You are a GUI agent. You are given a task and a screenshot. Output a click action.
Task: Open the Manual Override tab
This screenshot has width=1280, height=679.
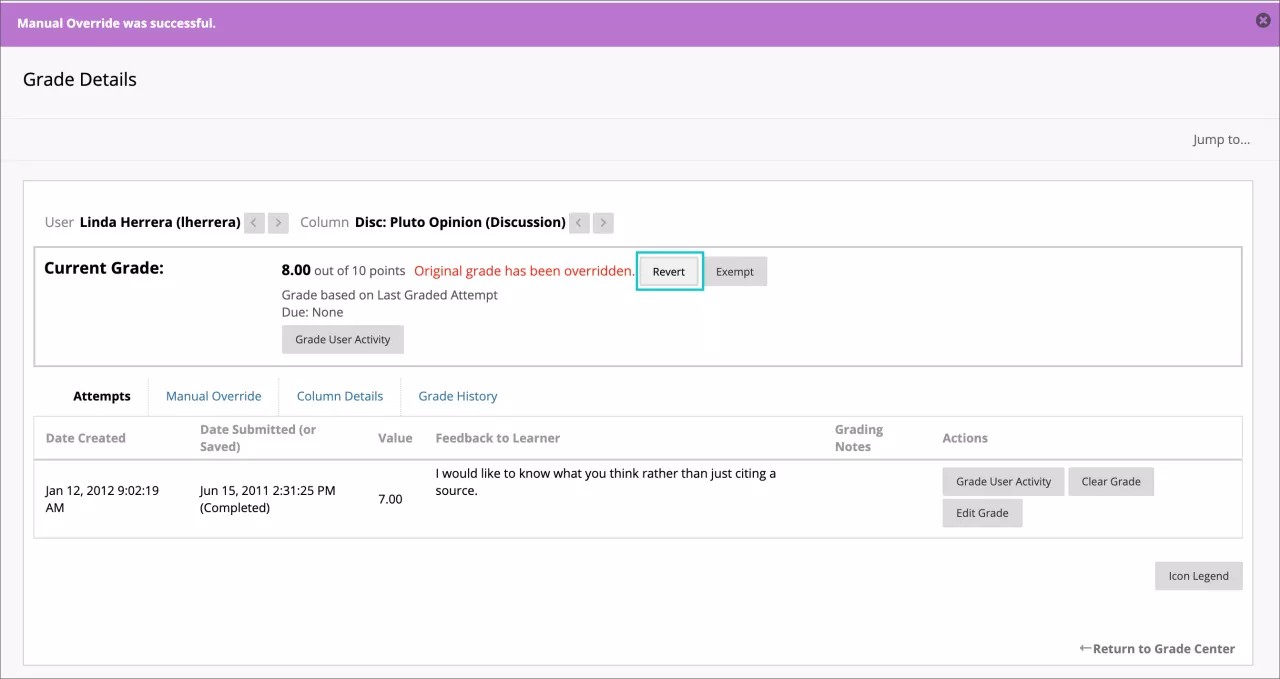213,396
